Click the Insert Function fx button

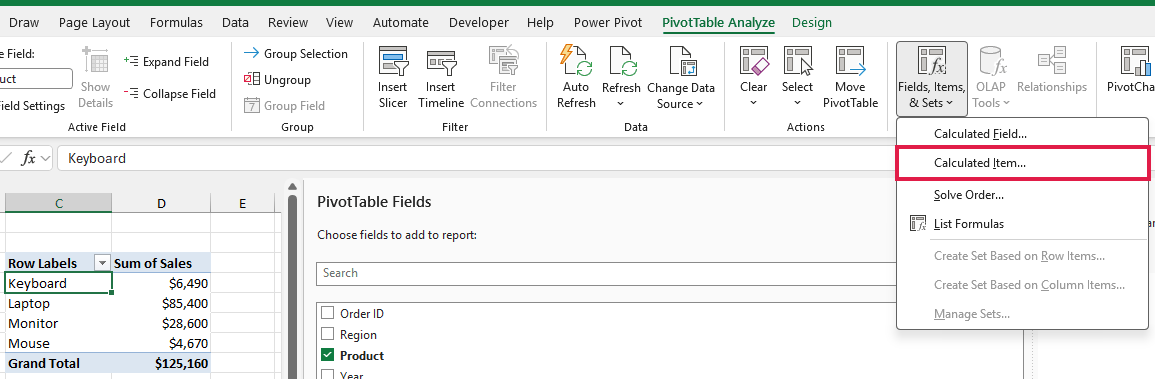(29, 158)
